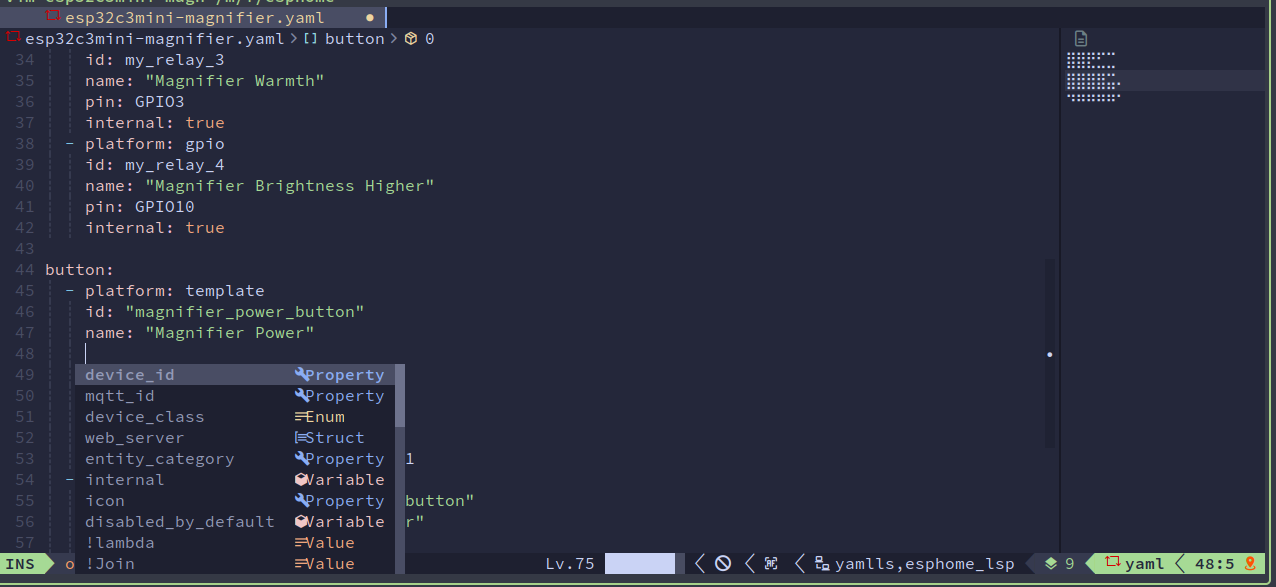Open the chevron before yamlls,esphome_lsp

800,563
